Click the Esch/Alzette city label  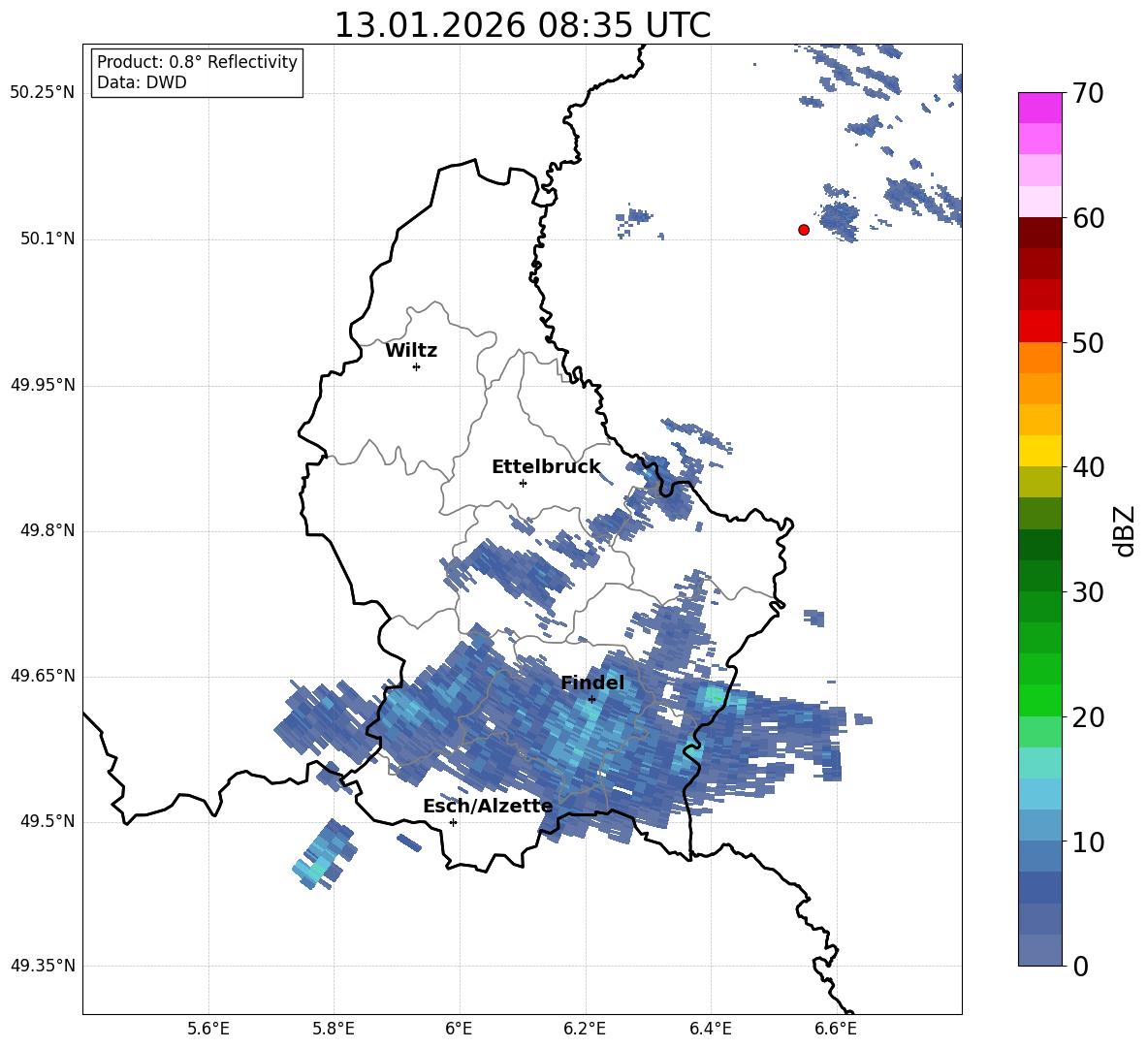pyautogui.click(x=488, y=806)
